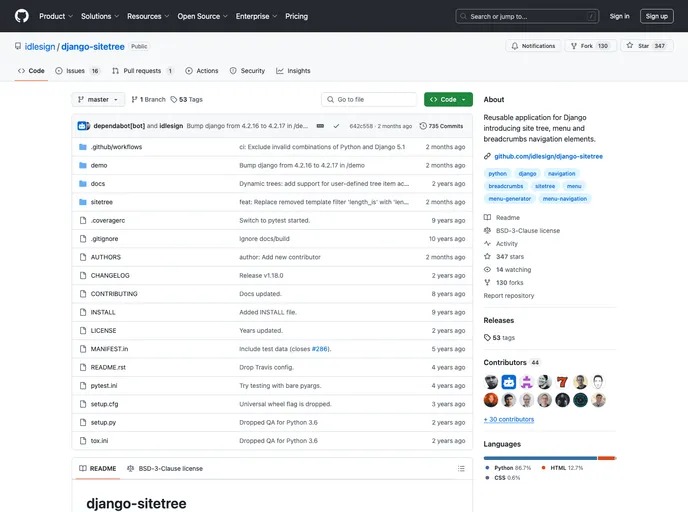Click the setup.cfg file icon
Screen dimensions: 688x512
[82, 404]
